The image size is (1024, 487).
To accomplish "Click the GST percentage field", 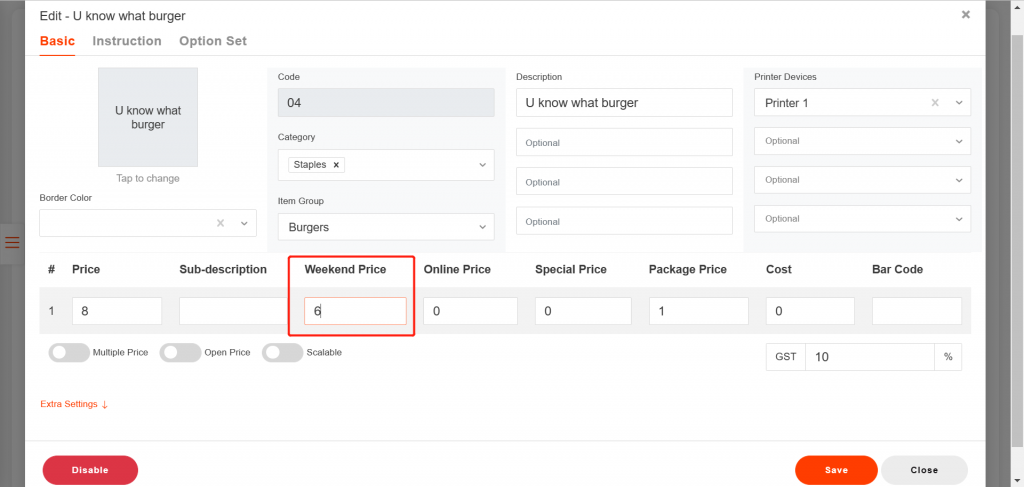I will [x=868, y=357].
